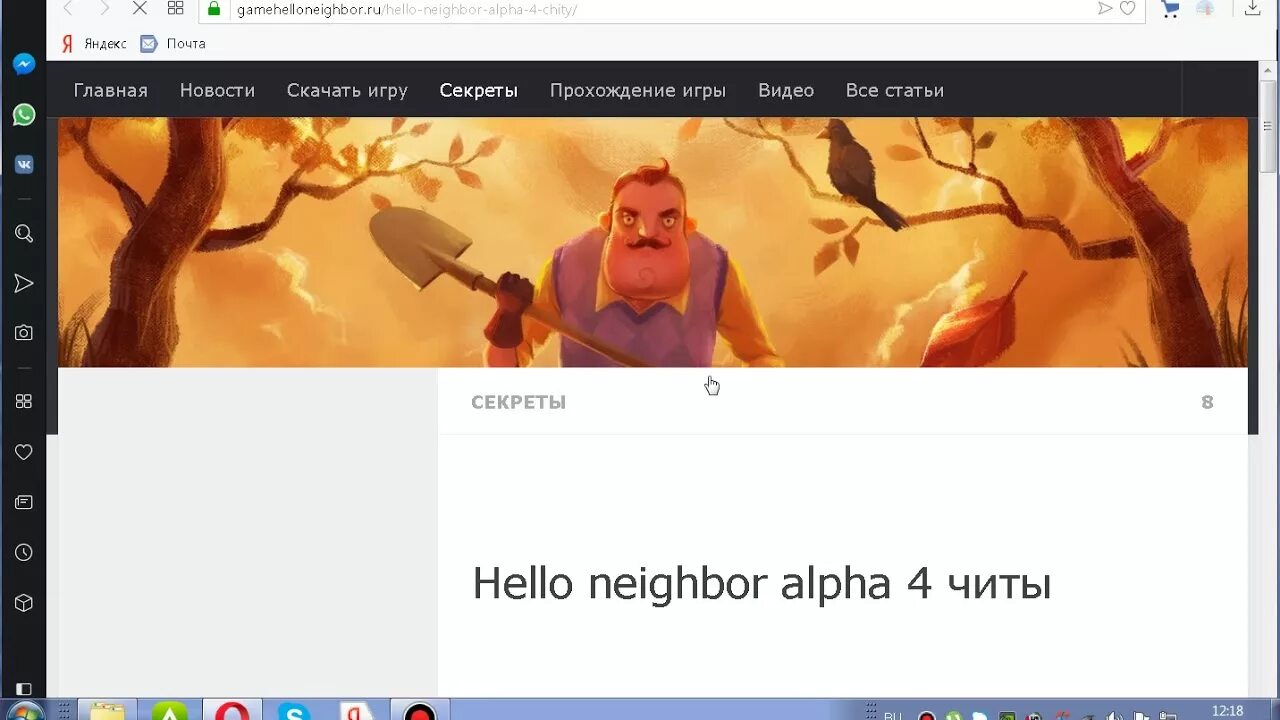Screen dimensions: 1280x720
Task: Toggle the sidebar panel icon at the sidebar bottom
Action: (x=24, y=689)
